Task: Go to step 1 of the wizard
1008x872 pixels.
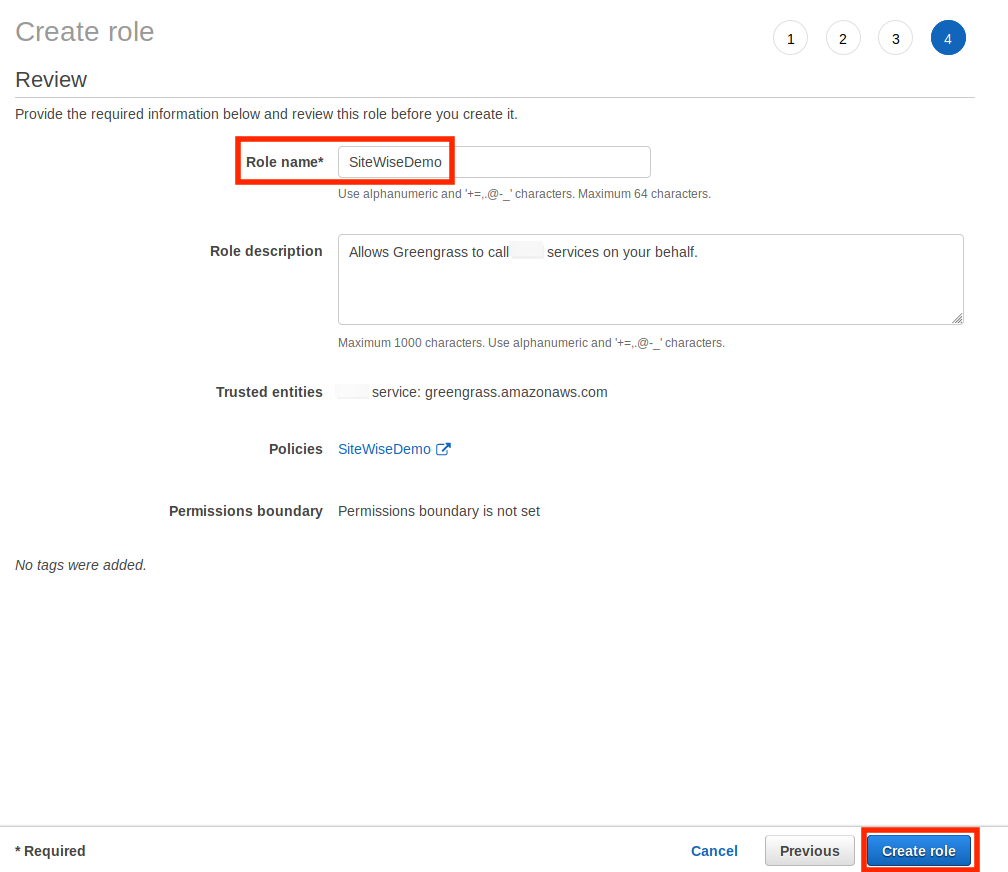Action: tap(790, 39)
